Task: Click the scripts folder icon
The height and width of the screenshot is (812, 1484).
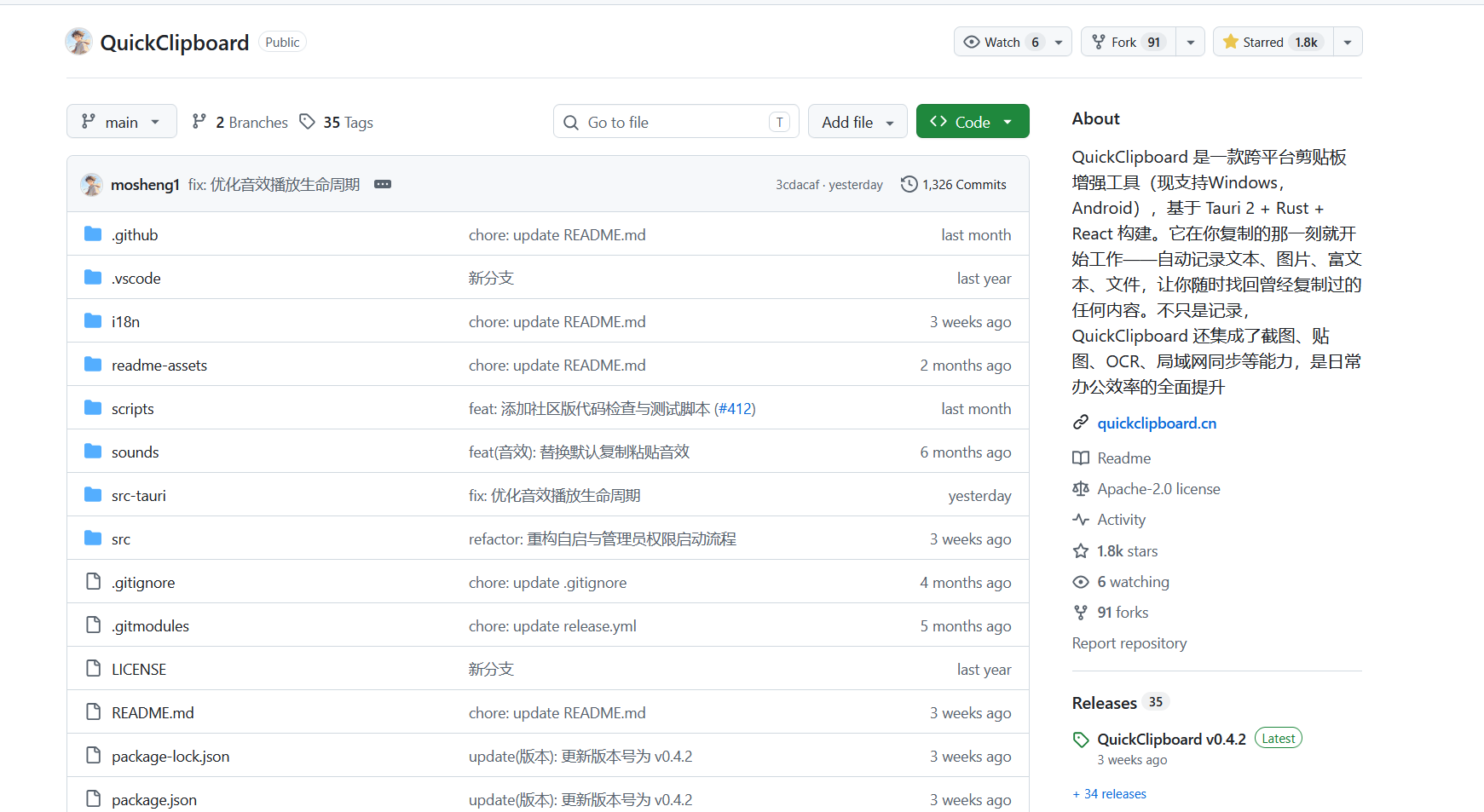Action: [93, 408]
